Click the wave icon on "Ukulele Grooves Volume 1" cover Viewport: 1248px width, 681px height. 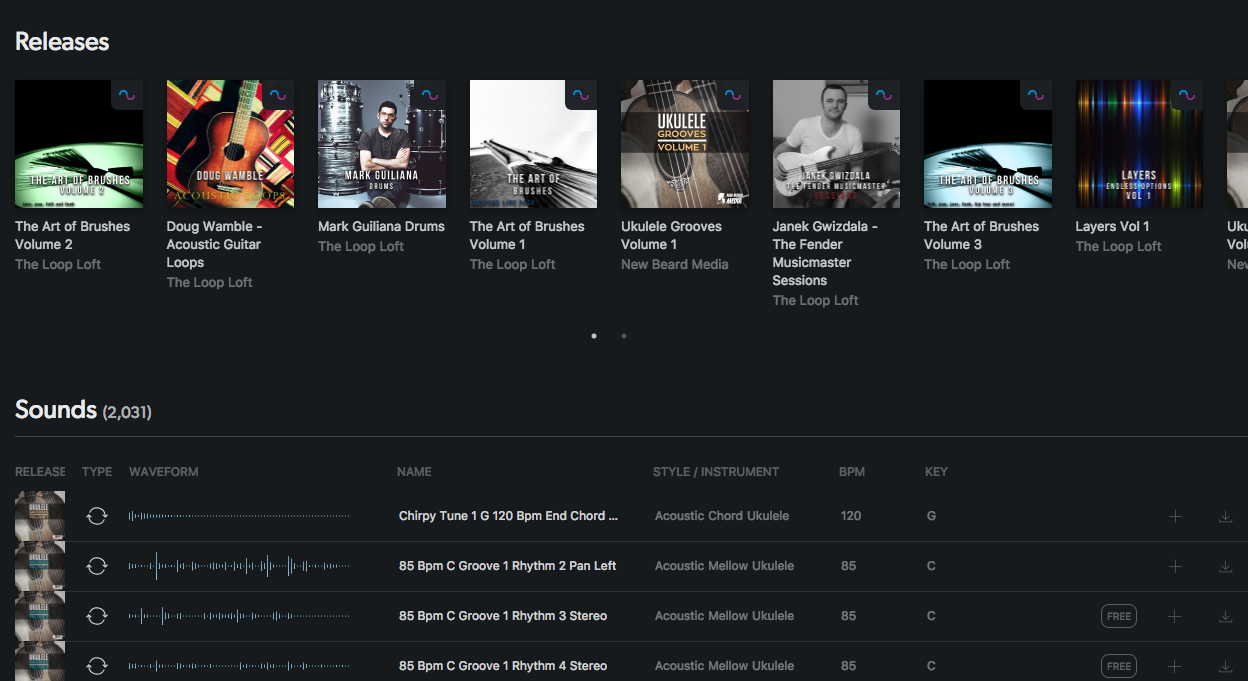pyautogui.click(x=733, y=94)
